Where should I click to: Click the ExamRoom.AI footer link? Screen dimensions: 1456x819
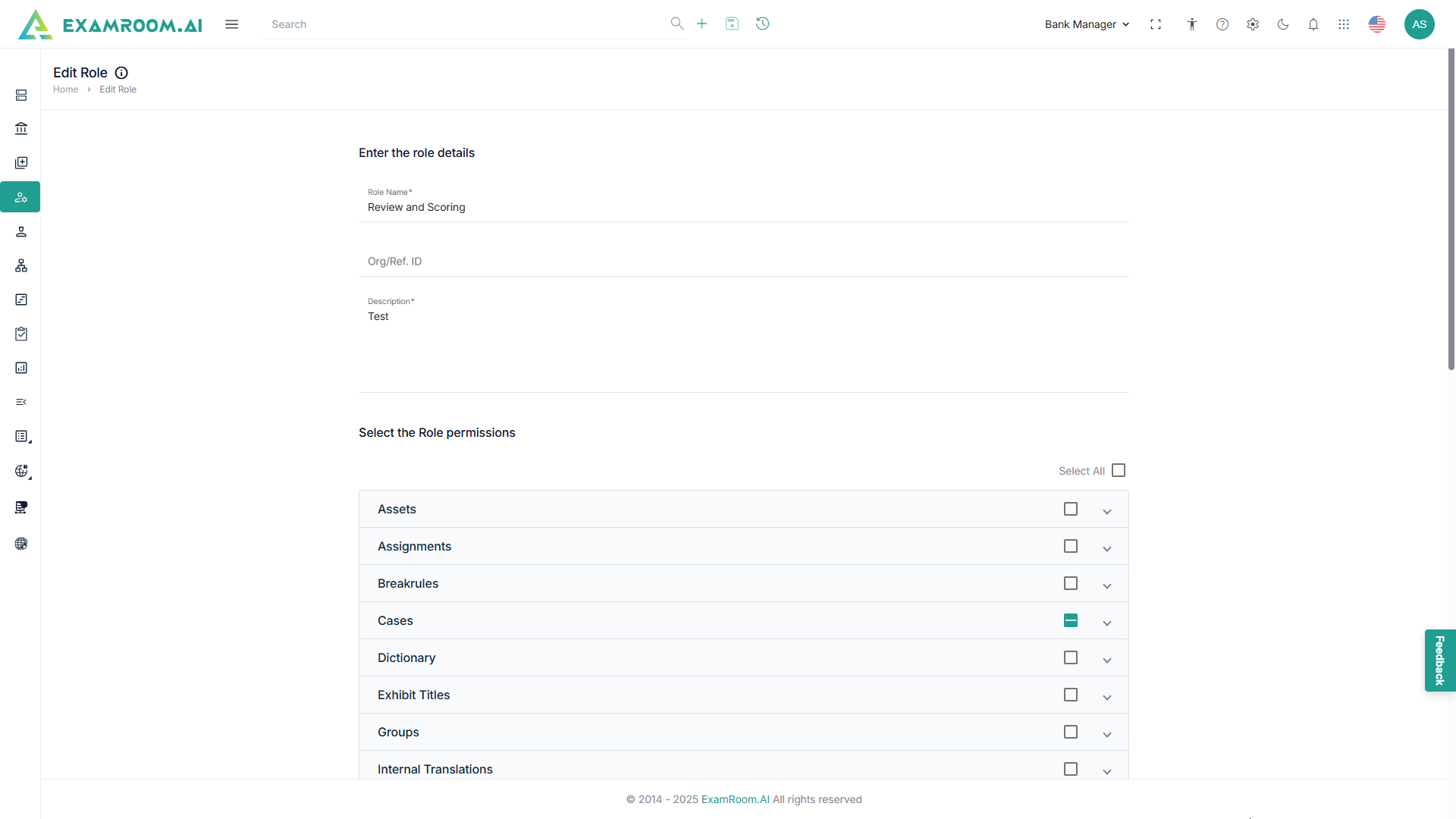click(735, 799)
